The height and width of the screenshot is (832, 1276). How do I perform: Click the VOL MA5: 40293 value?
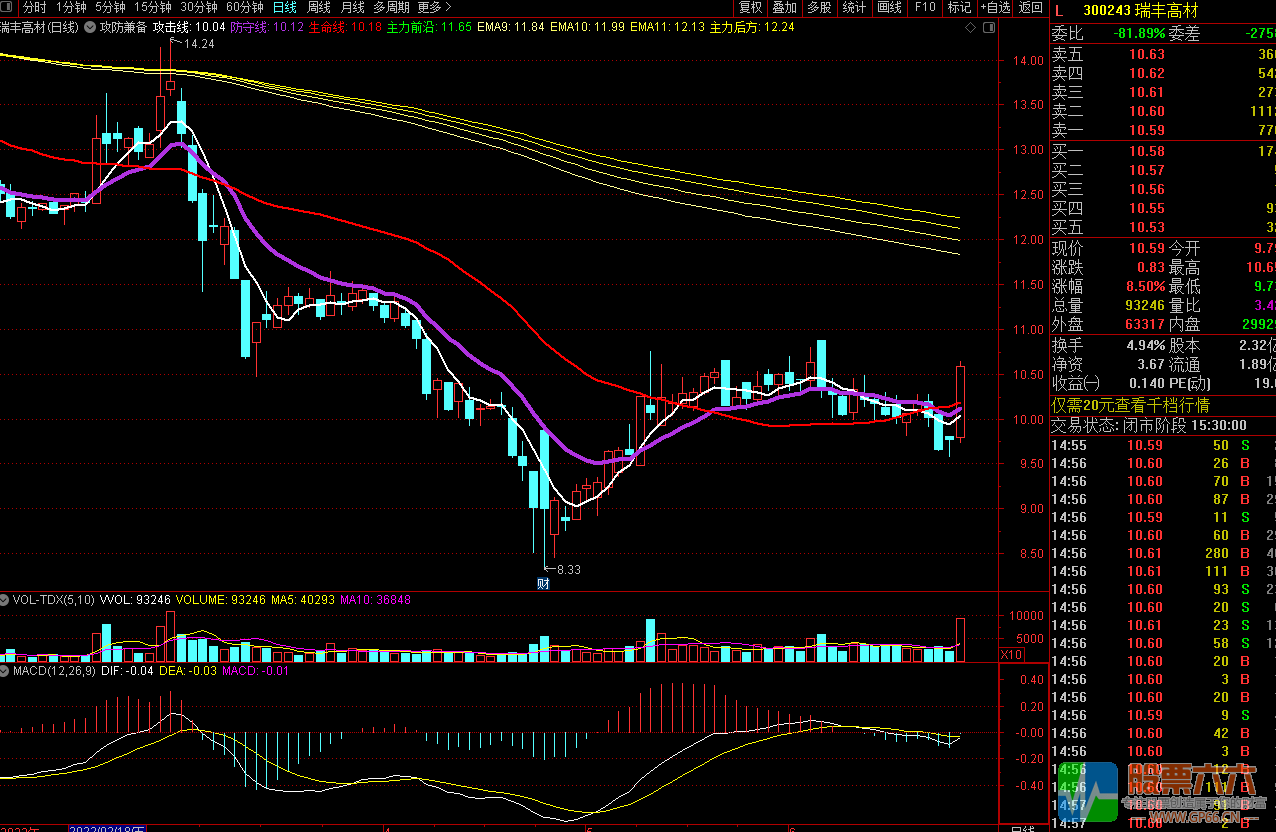click(302, 600)
